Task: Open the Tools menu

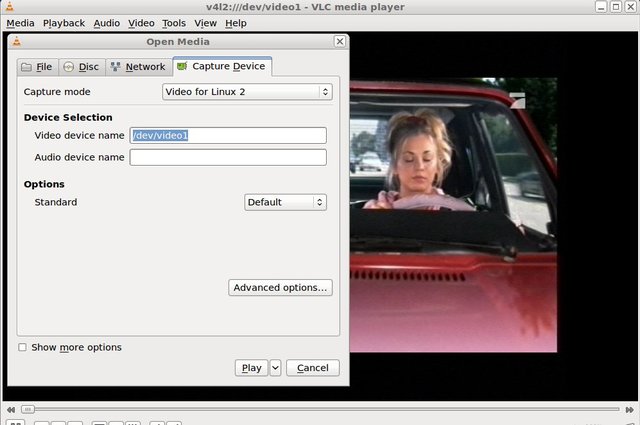Action: (174, 23)
